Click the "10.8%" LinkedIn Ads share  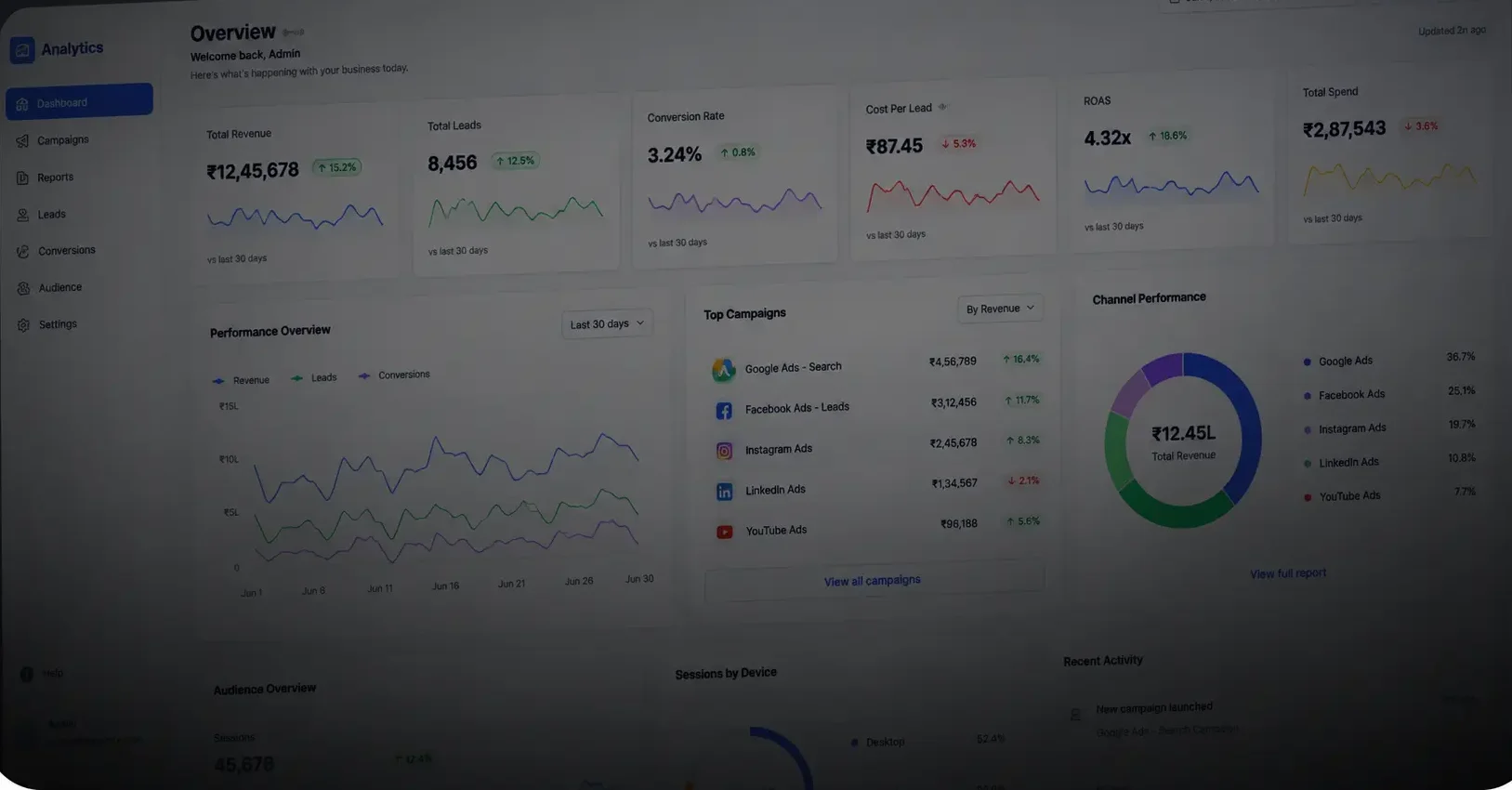pos(1461,458)
